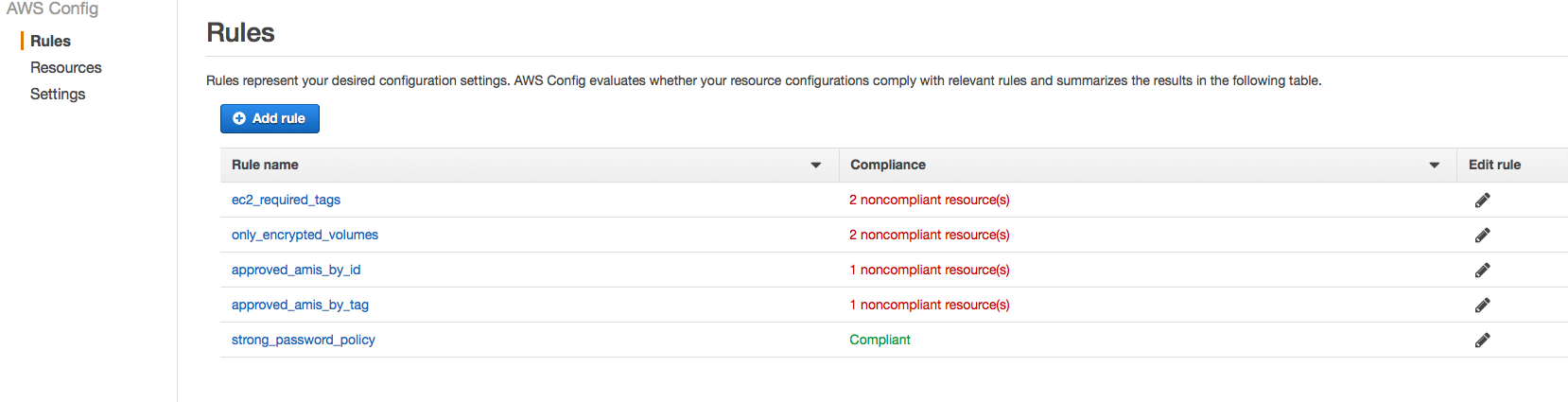Click pencil icon for strong_password_policy
This screenshot has width=1568, height=402.
[1482, 340]
